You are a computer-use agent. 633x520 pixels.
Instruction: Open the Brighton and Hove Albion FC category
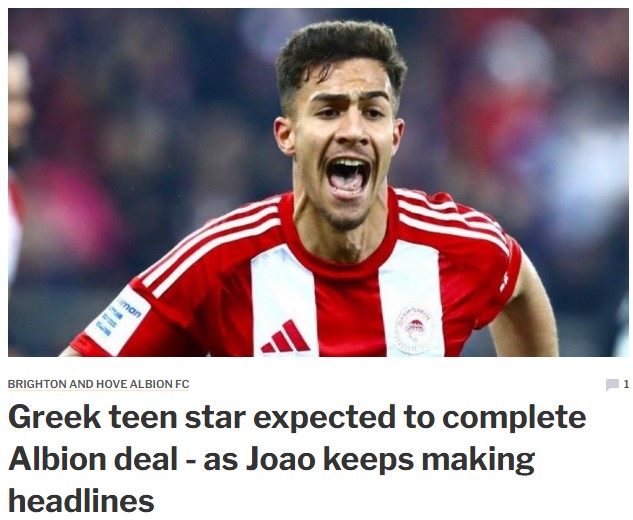pos(99,384)
